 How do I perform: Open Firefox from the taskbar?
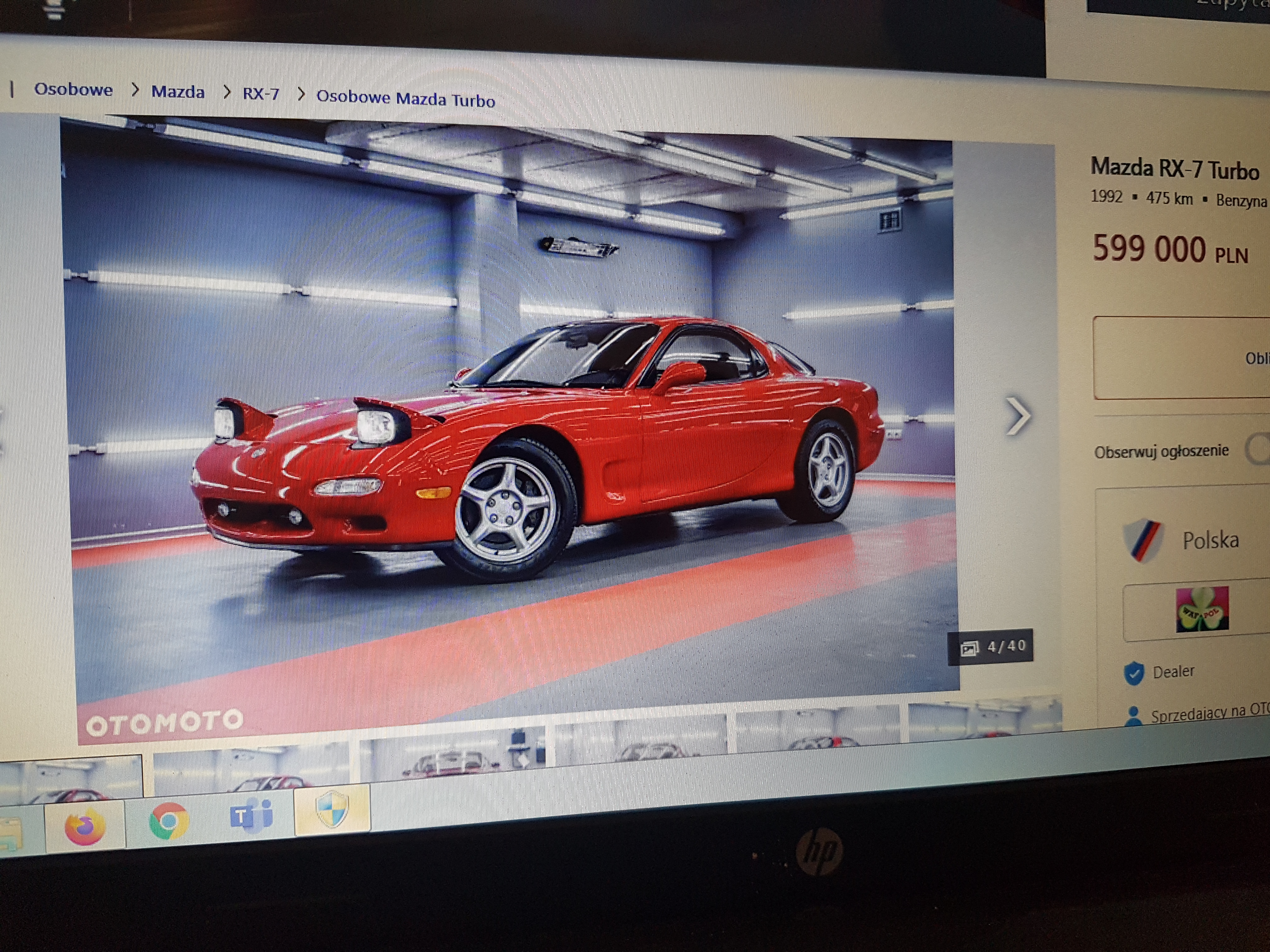[85, 827]
